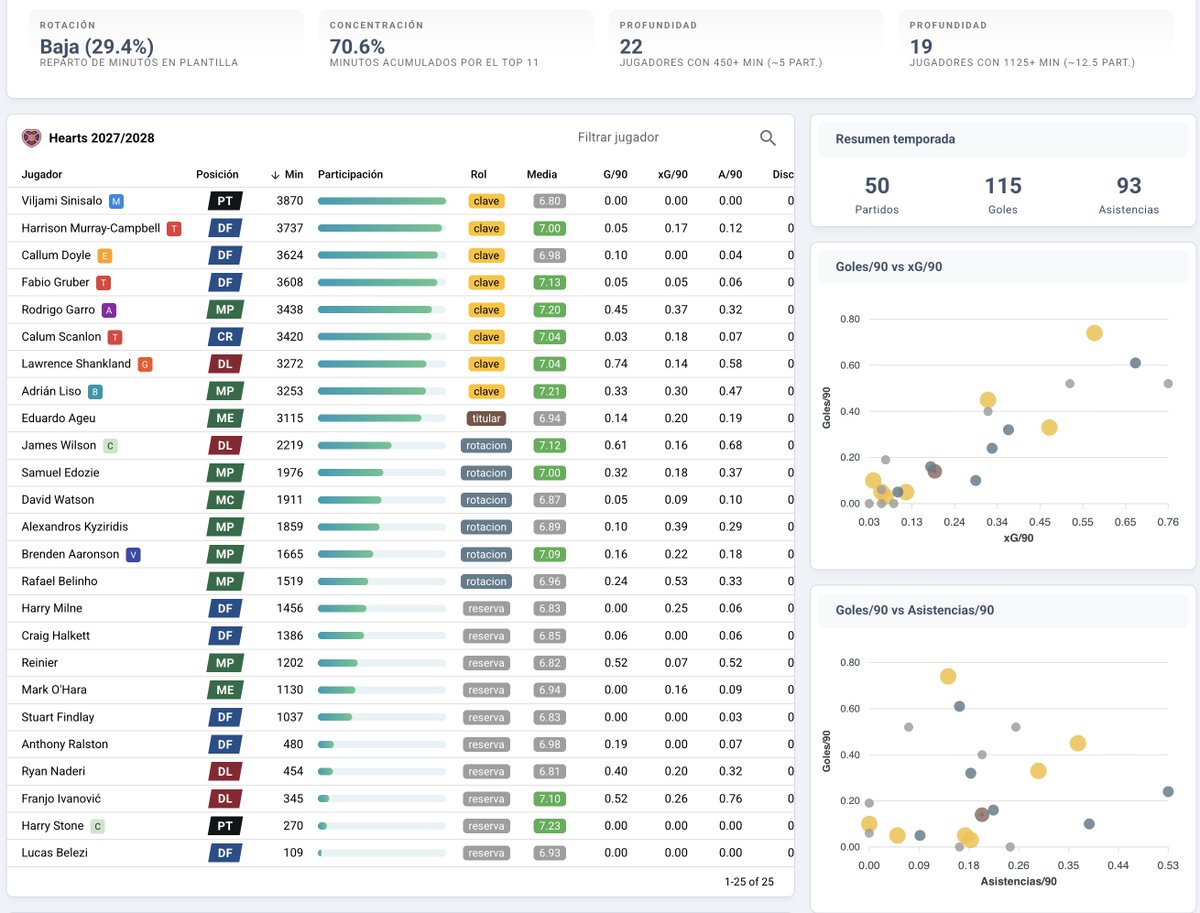1200x913 pixels.
Task: Sort the table by the Min column
Action: click(x=287, y=174)
